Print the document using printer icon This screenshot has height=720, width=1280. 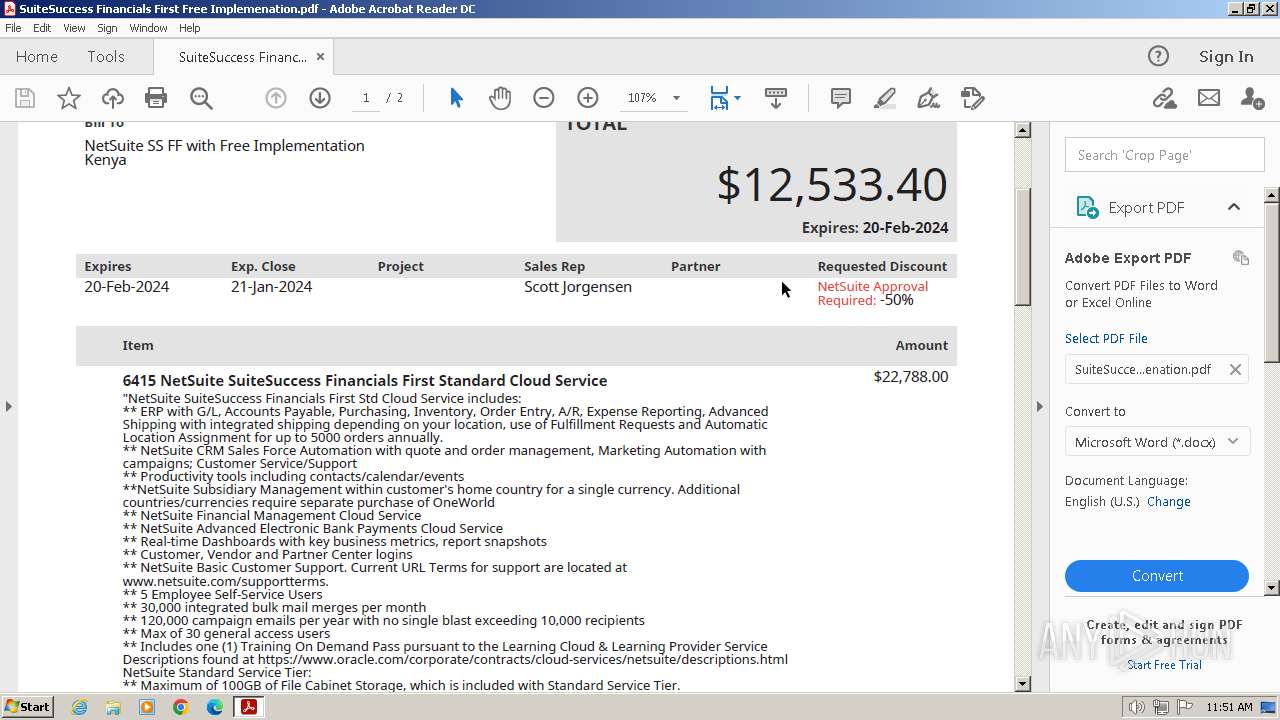click(156, 98)
